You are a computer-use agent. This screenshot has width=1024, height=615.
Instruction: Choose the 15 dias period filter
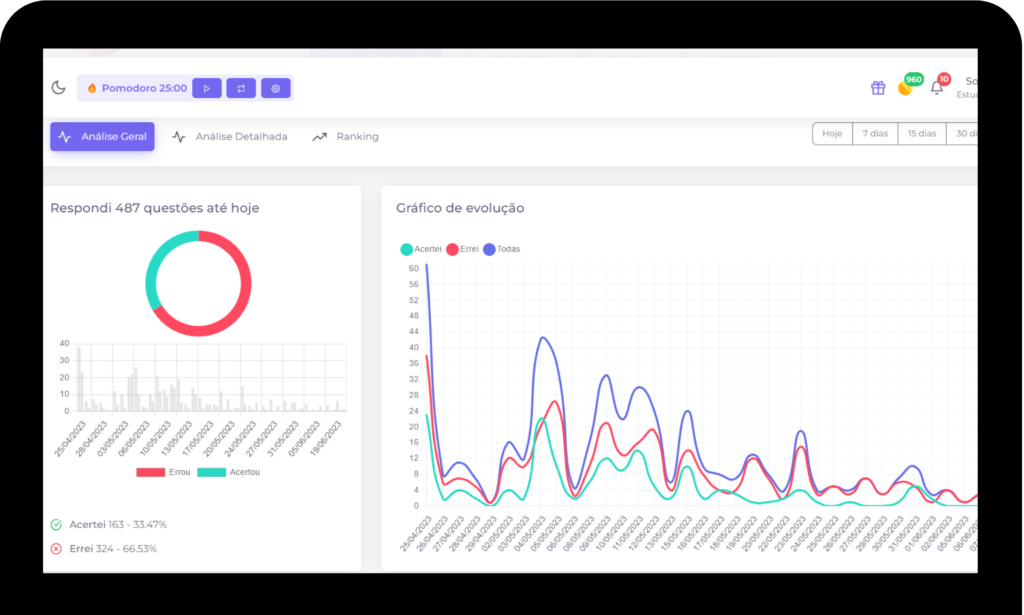(x=921, y=134)
